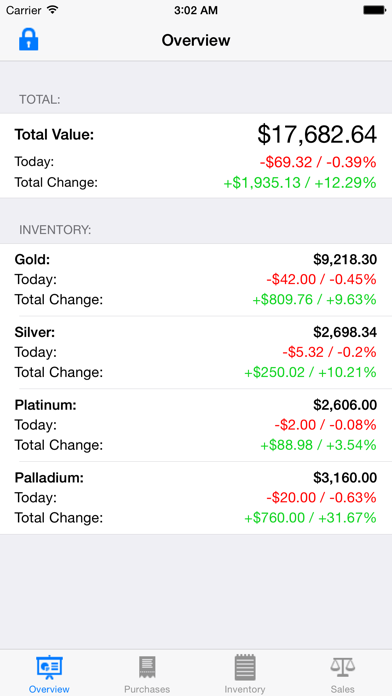This screenshot has height=696, width=392.
Task: Tap the Wi-Fi status icon
Action: pyautogui.click(x=53, y=10)
